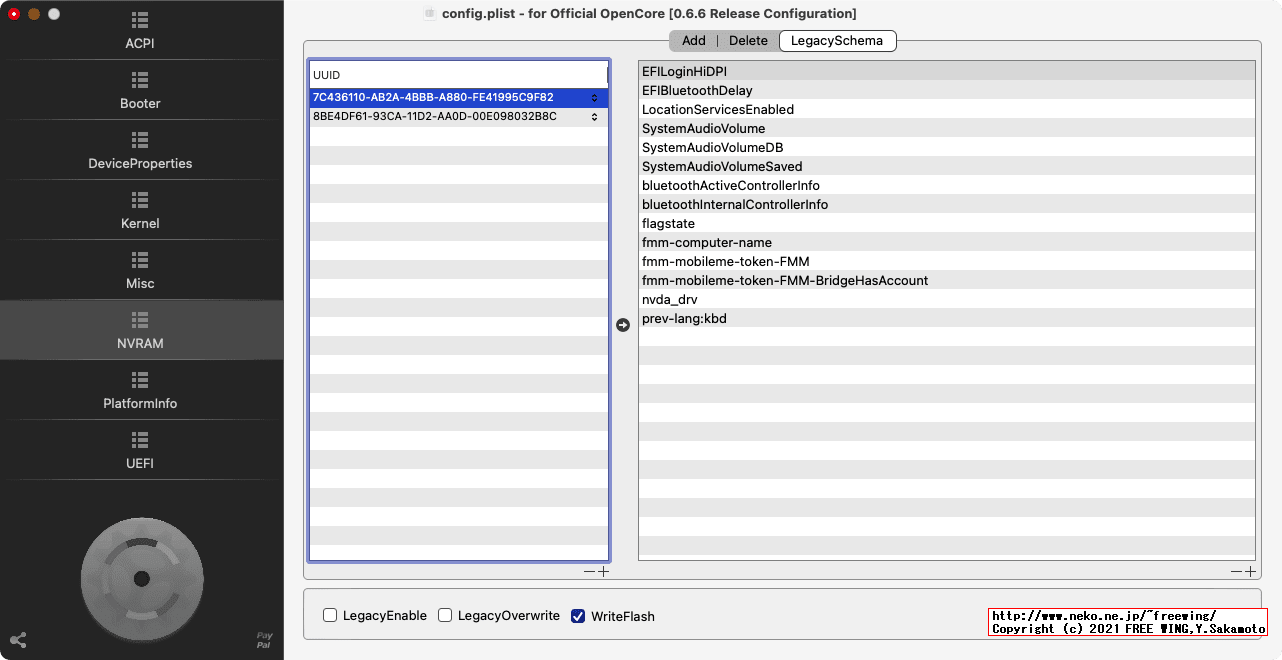Disable the WriteFlash checkbox
The image size is (1282, 660).
578,616
